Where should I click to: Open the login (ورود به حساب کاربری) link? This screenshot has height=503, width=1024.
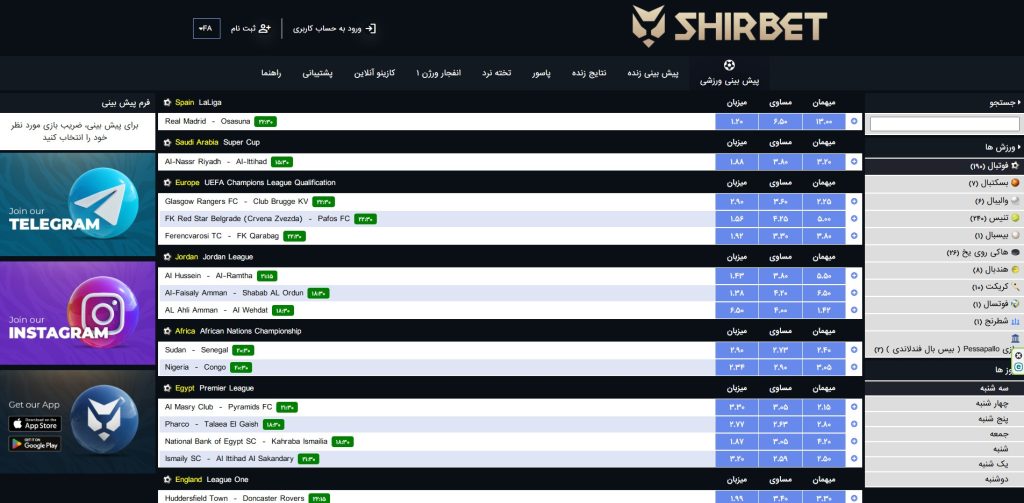coord(334,28)
